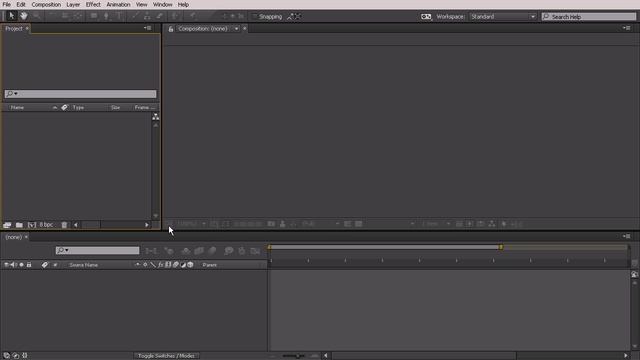Create a new composition from Project panel
Image resolution: width=640 pixels, height=360 pixels.
pyautogui.click(x=32, y=225)
